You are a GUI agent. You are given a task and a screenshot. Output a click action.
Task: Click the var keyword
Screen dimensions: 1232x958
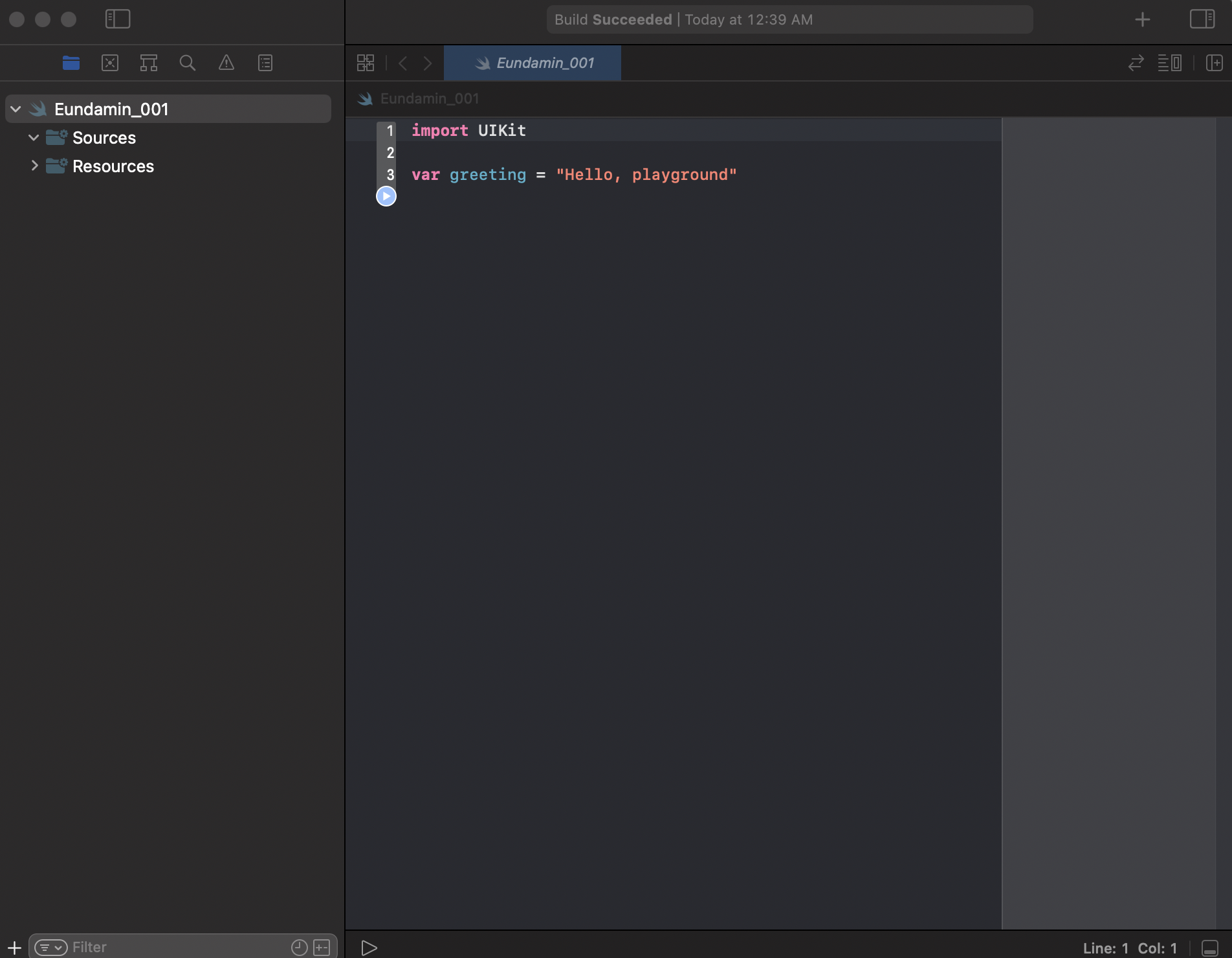tap(426, 175)
